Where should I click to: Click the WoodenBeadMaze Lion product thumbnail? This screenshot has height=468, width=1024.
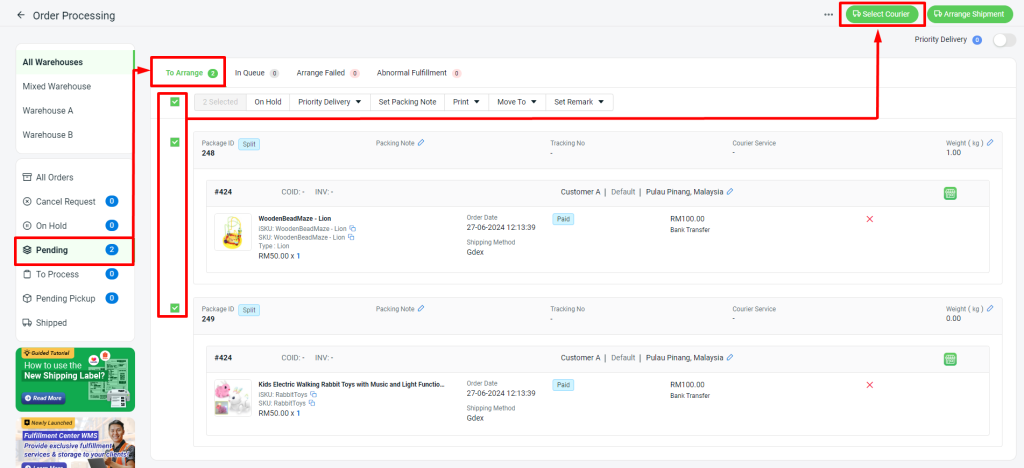pyautogui.click(x=233, y=232)
